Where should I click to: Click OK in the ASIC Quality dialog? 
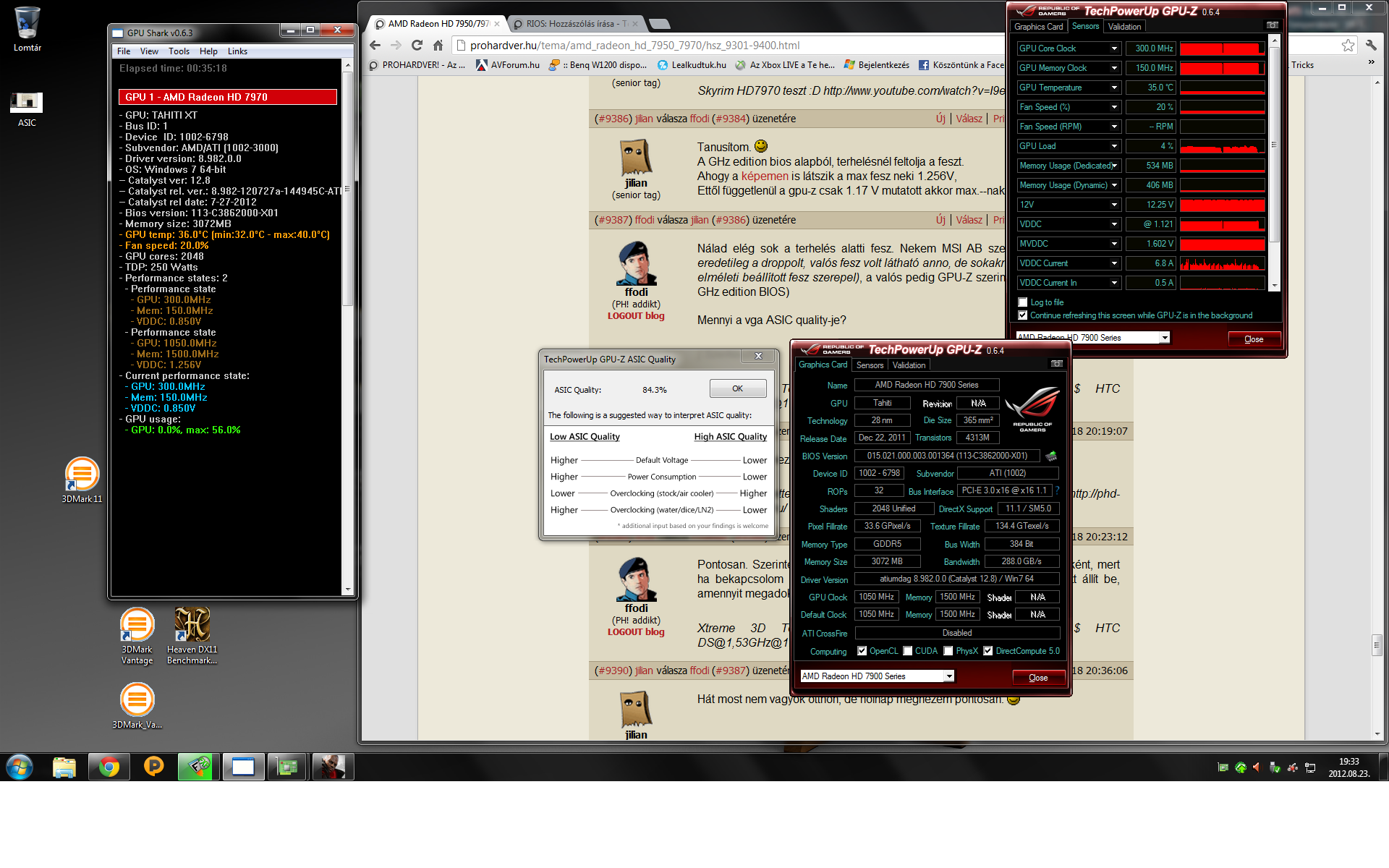coord(737,388)
